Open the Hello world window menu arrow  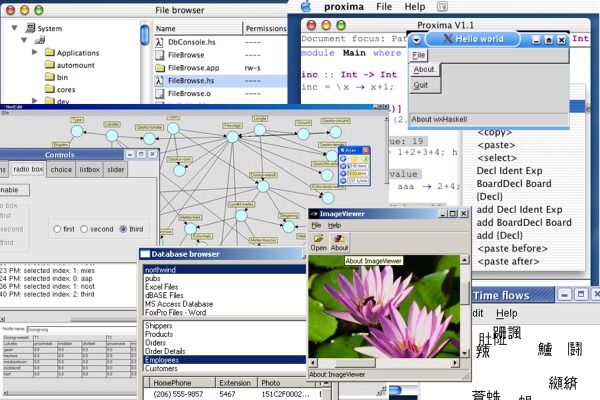click(416, 39)
